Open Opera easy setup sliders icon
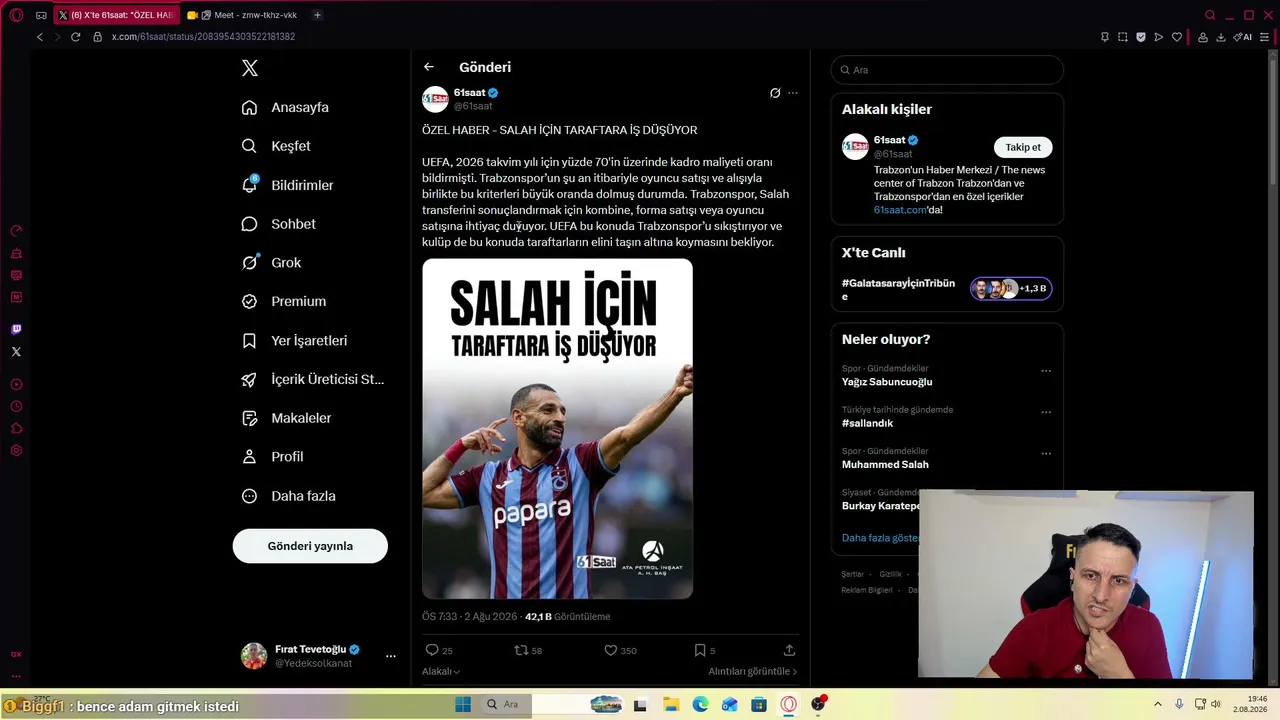The width and height of the screenshot is (1280, 720). click(x=1264, y=37)
